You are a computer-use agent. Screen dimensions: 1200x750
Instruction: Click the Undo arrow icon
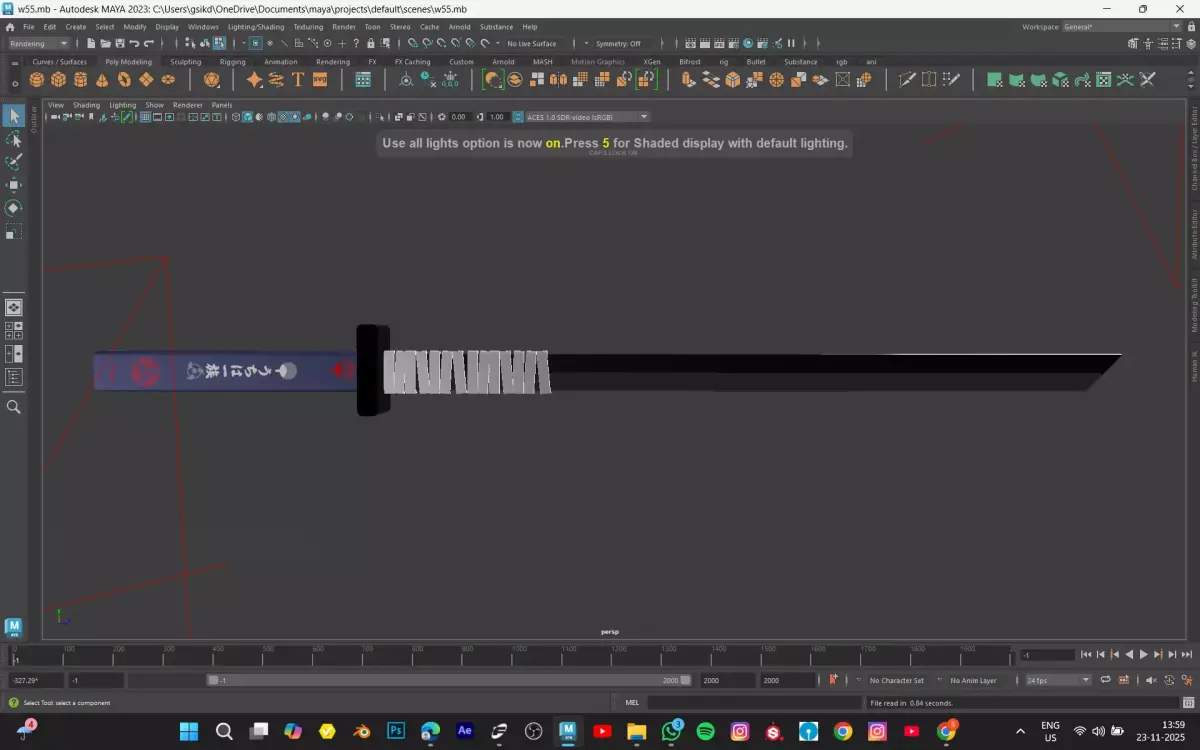tap(134, 43)
